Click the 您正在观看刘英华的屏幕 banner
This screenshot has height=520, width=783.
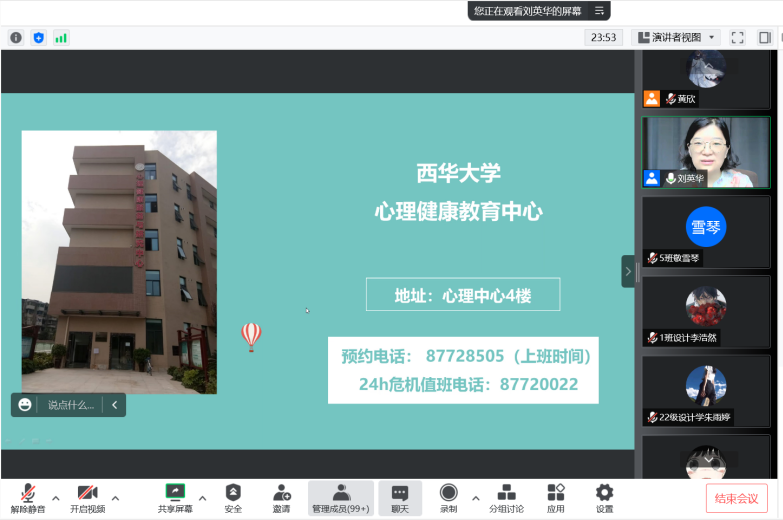click(527, 10)
